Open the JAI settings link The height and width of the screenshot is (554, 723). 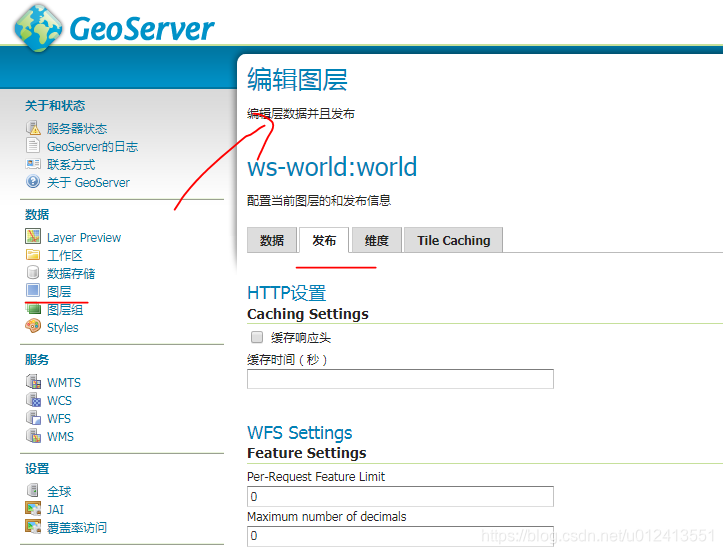click(x=55, y=510)
